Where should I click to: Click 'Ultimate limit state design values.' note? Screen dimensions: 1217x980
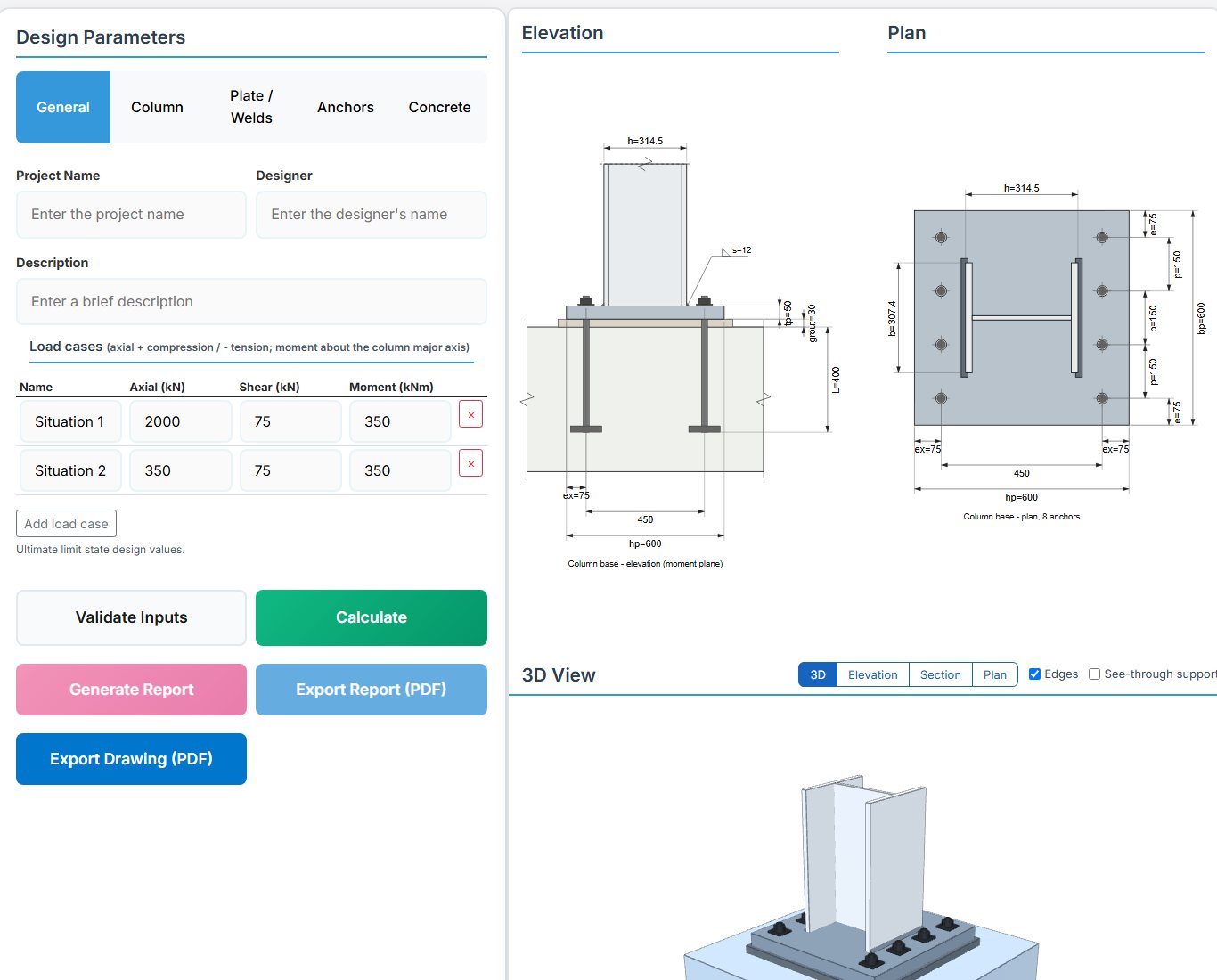101,550
